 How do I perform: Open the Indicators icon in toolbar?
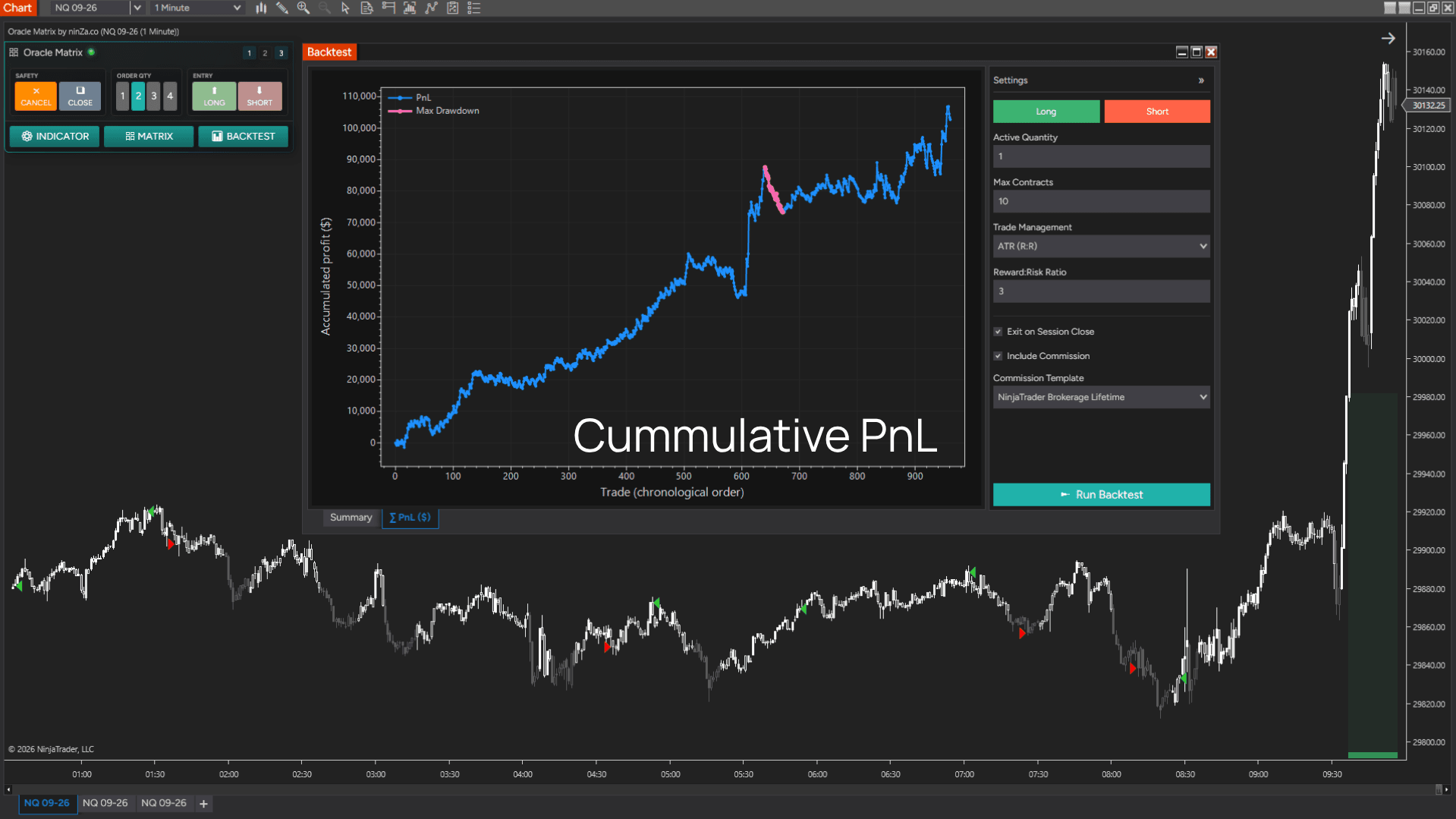pos(431,8)
